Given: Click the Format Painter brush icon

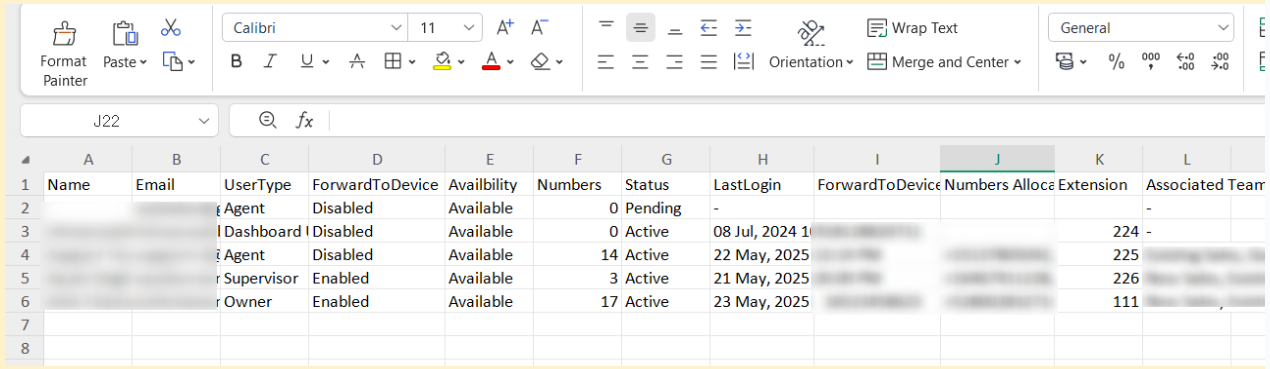Looking at the screenshot, I should click(x=64, y=33).
